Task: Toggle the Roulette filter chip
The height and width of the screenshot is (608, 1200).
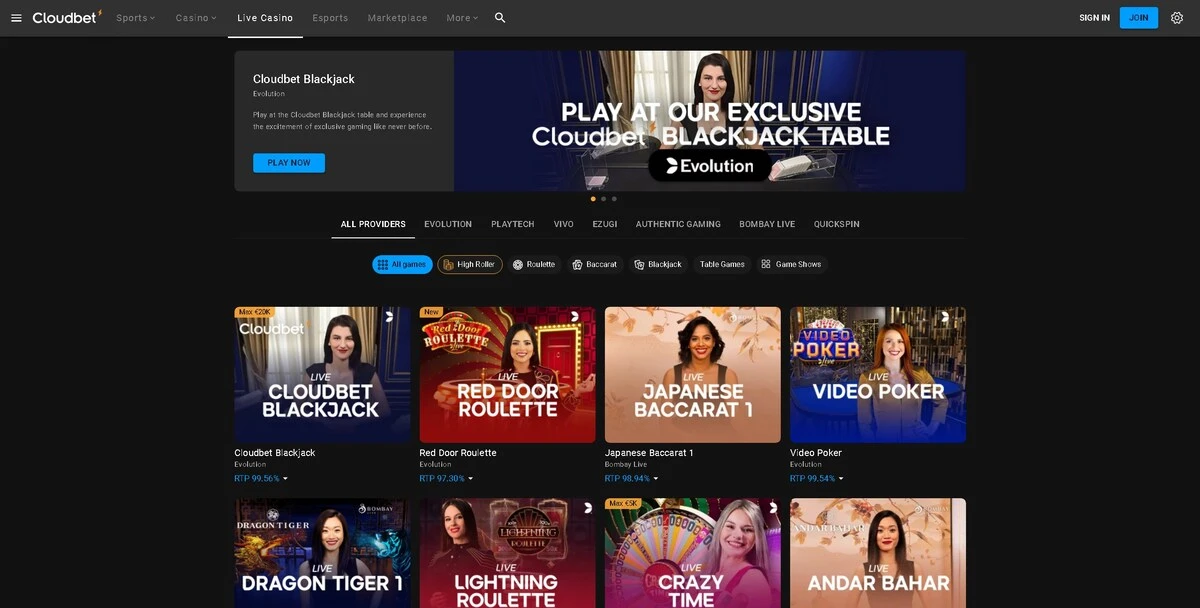Action: coord(534,264)
